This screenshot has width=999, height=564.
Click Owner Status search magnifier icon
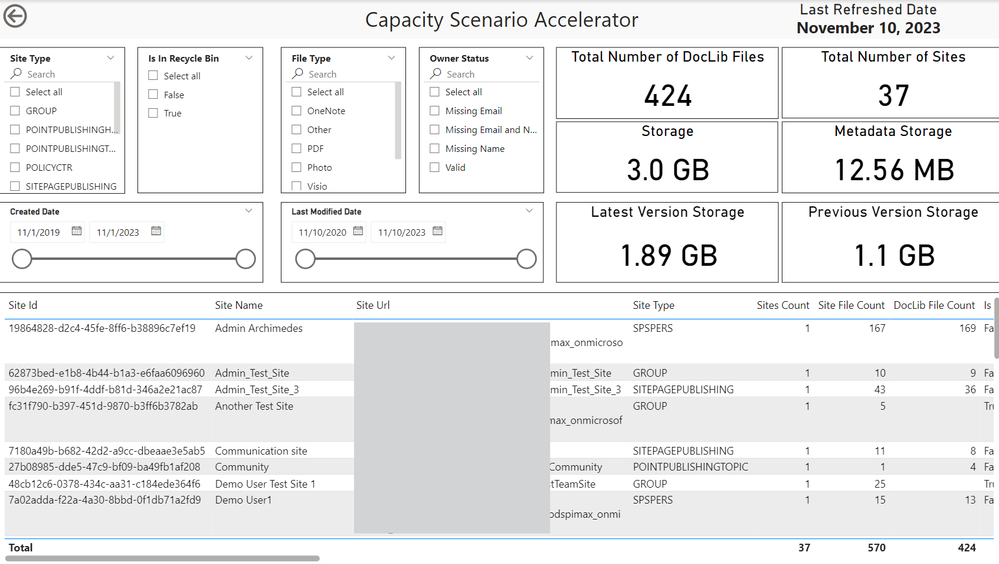pos(436,74)
